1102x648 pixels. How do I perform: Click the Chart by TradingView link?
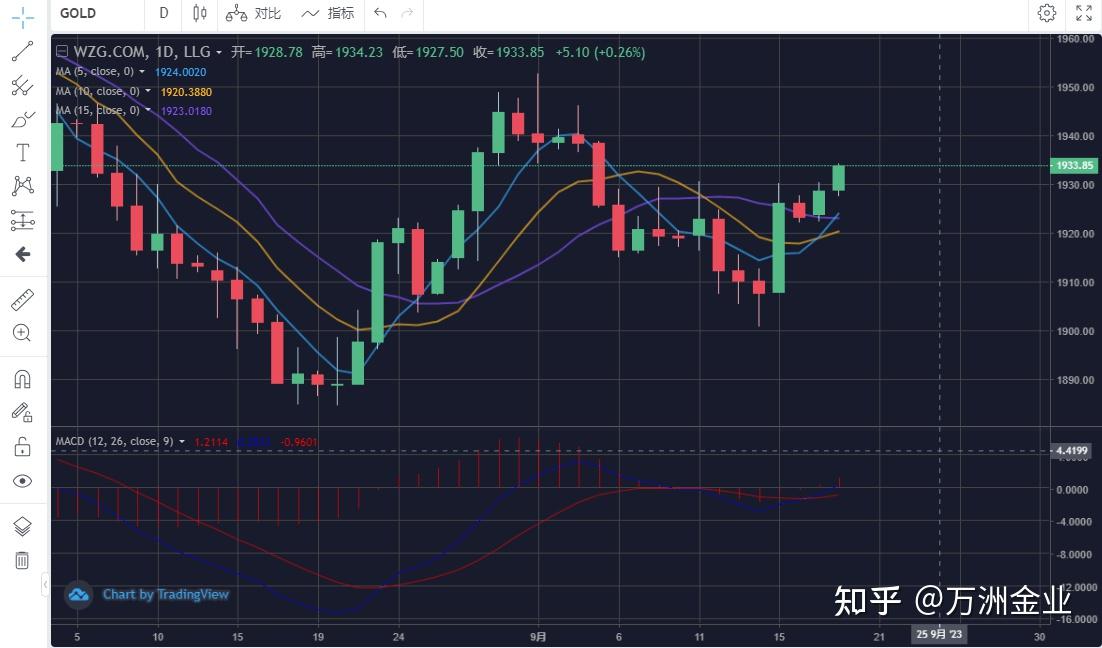166,595
